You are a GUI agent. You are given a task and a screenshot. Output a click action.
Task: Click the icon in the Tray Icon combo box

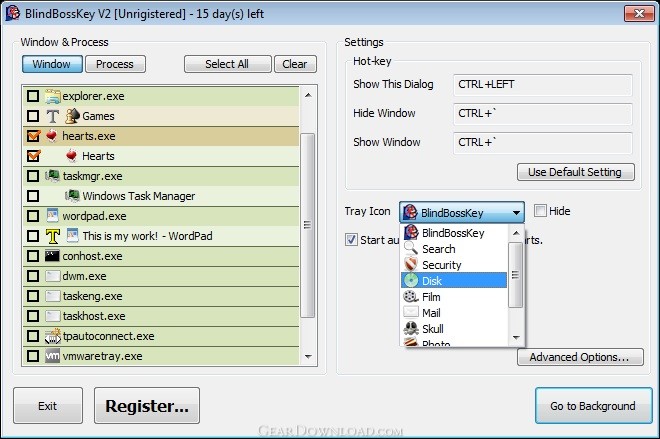tap(410, 212)
